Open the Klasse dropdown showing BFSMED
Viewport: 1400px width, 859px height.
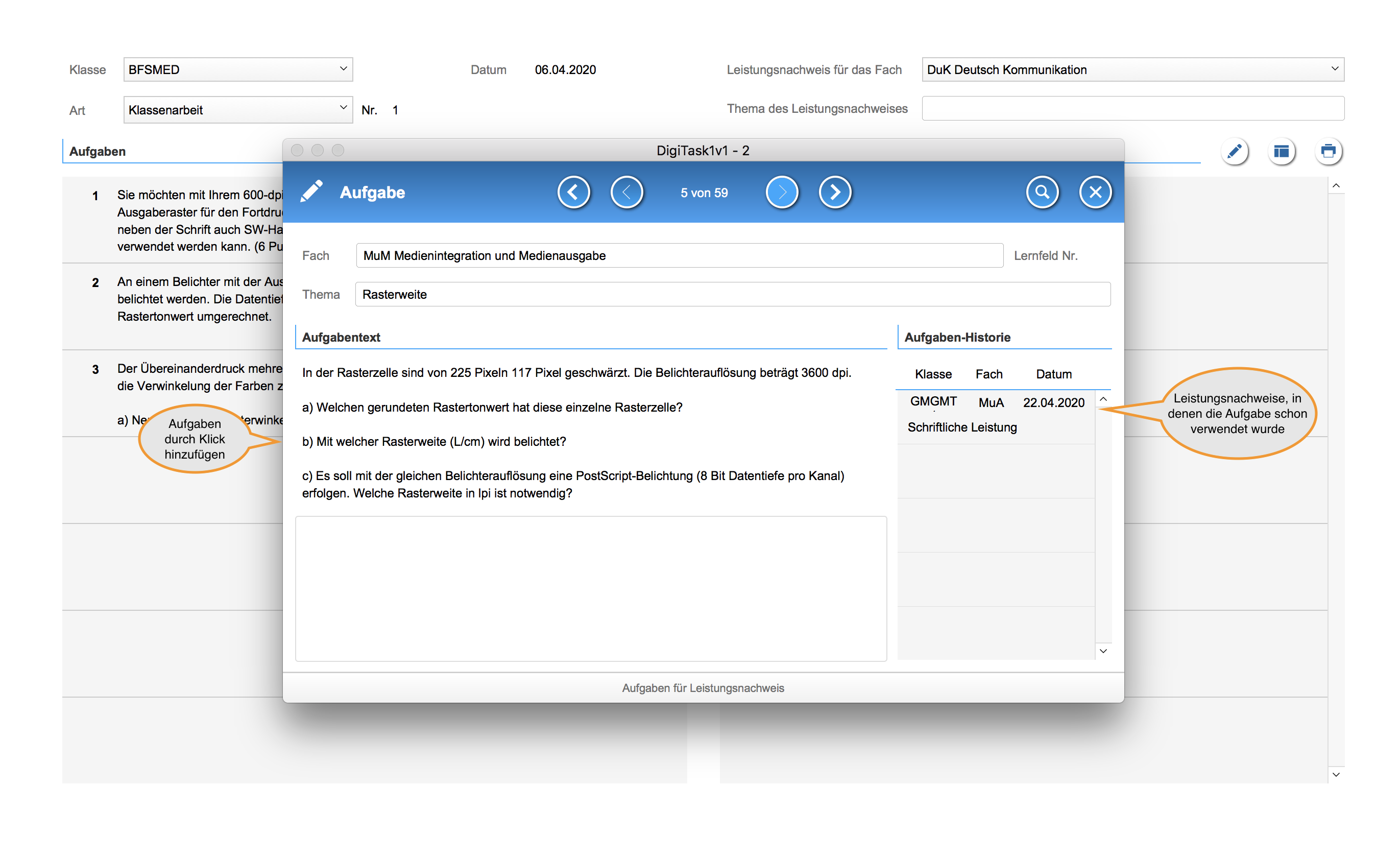(238, 69)
